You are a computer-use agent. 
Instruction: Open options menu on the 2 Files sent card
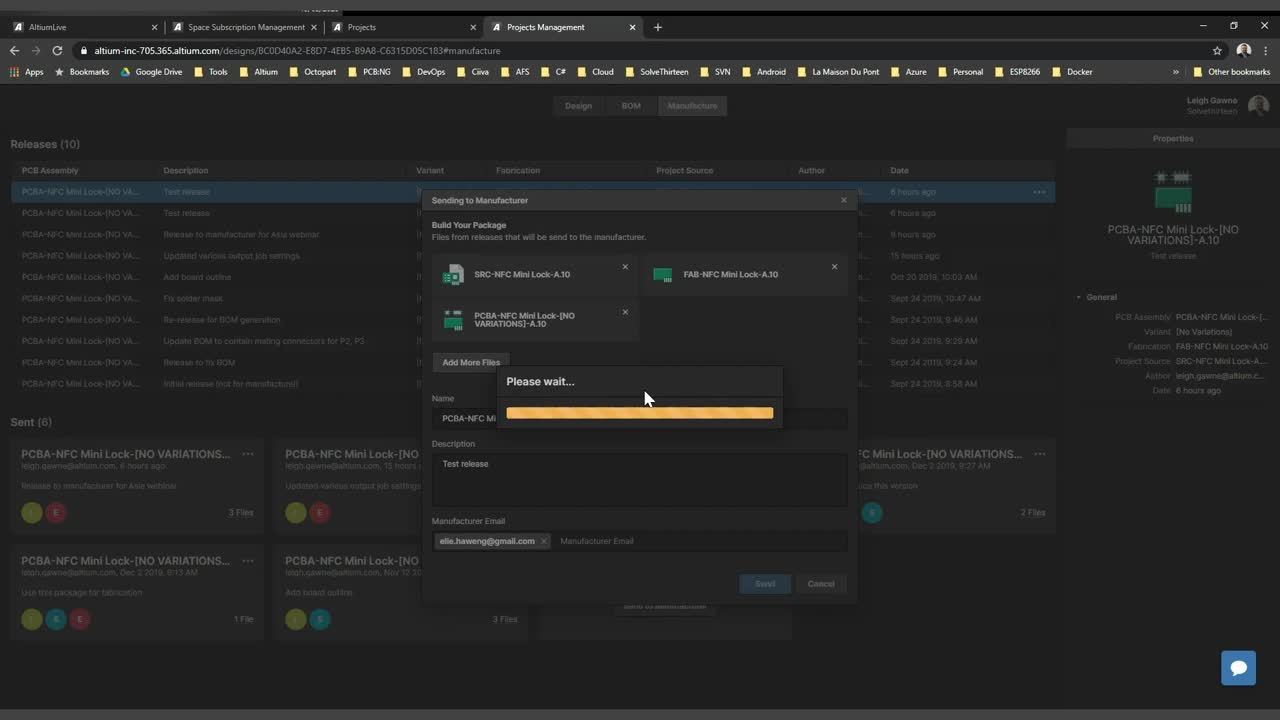click(1039, 454)
